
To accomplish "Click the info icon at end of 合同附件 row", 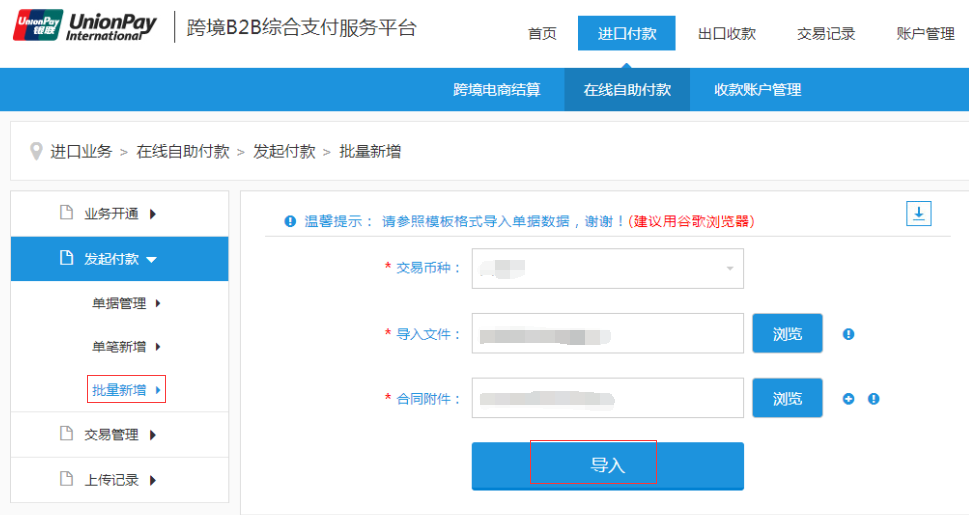I will (873, 398).
